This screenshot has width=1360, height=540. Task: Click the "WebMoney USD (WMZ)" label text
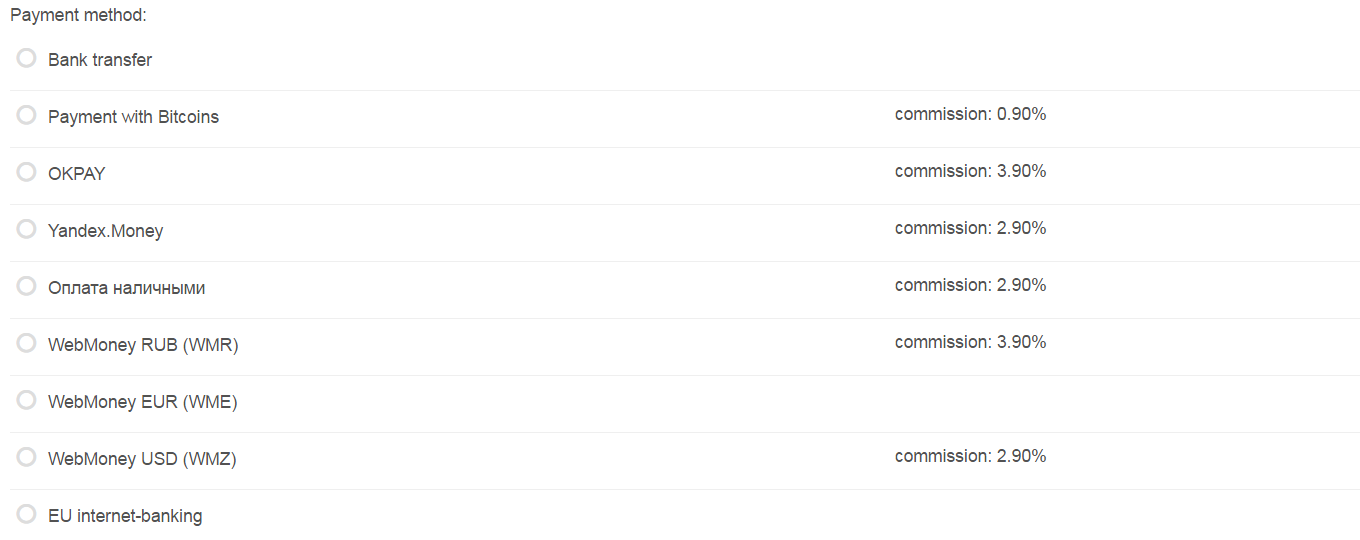[142, 459]
